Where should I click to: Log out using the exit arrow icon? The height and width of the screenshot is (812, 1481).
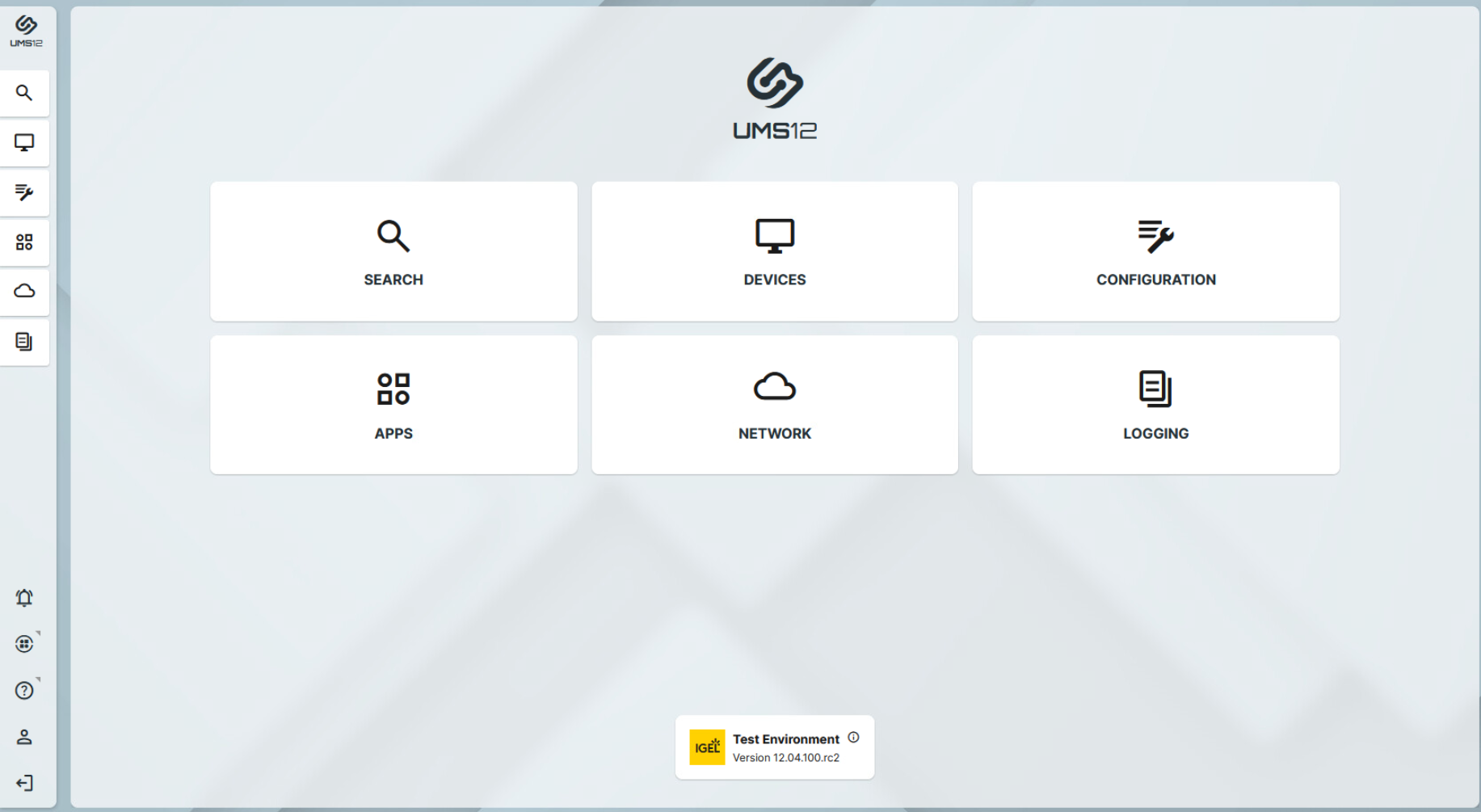[24, 782]
